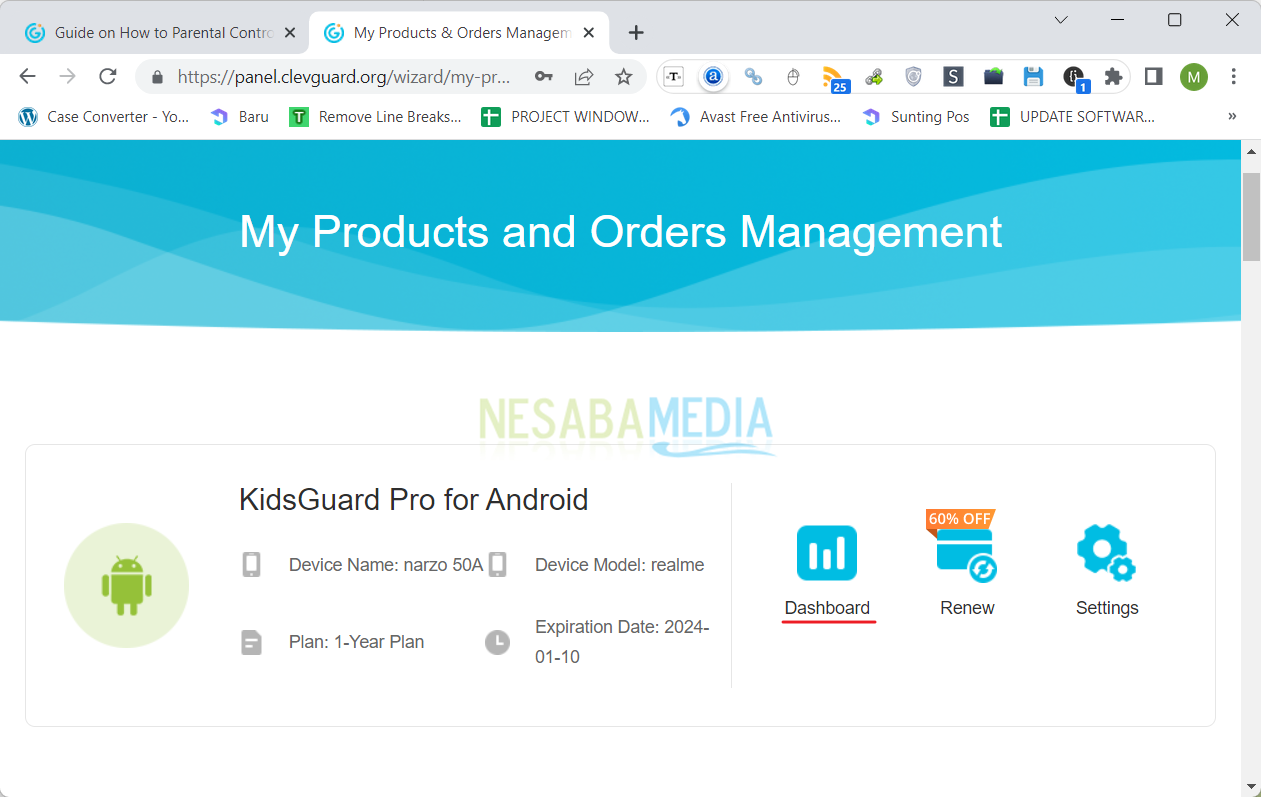Click the green binoculars extension icon
The width and height of the screenshot is (1261, 797).
[874, 77]
